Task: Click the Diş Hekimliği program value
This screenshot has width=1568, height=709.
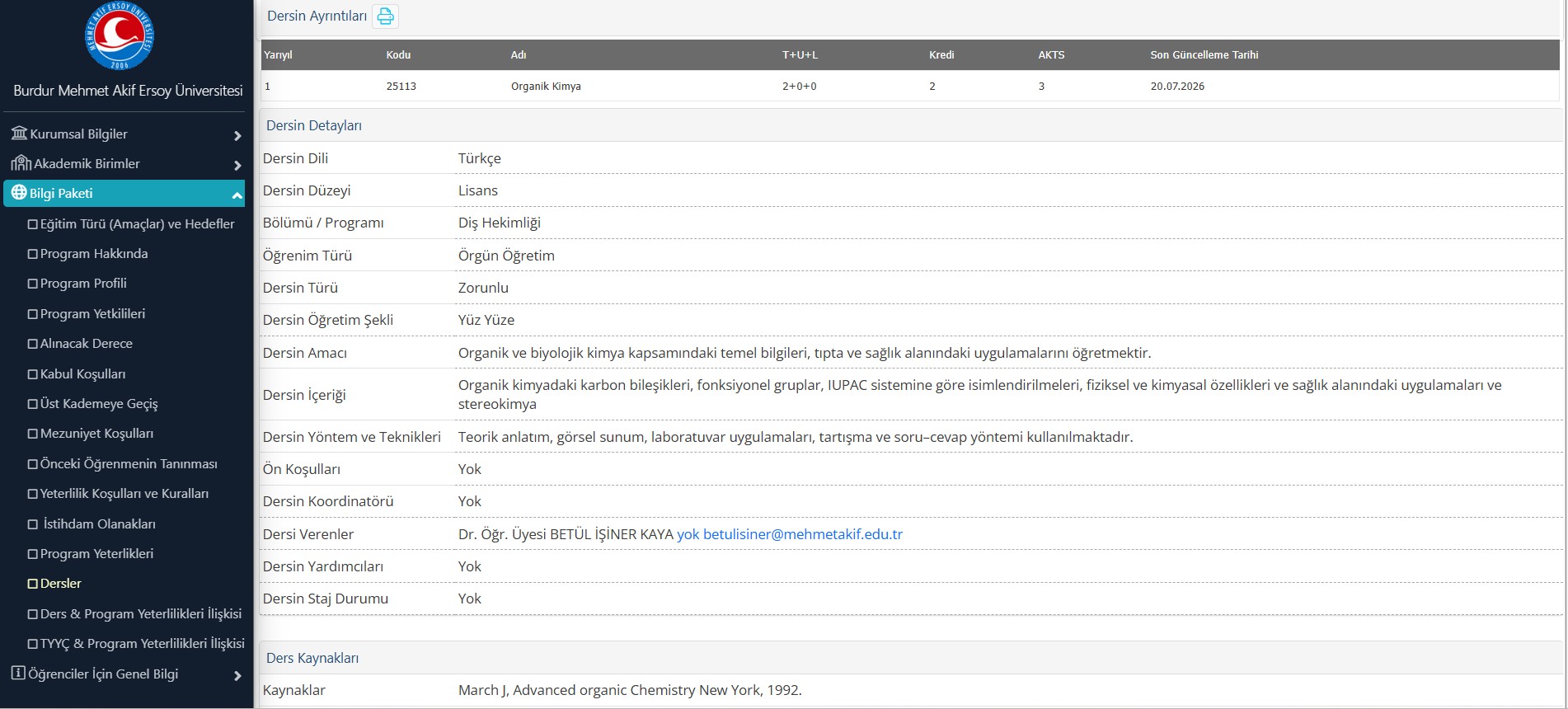Action: (500, 223)
